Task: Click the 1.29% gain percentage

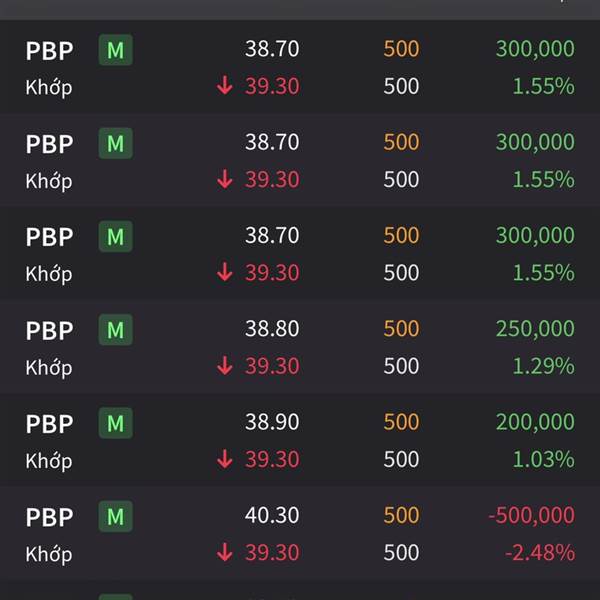Action: pos(543,366)
